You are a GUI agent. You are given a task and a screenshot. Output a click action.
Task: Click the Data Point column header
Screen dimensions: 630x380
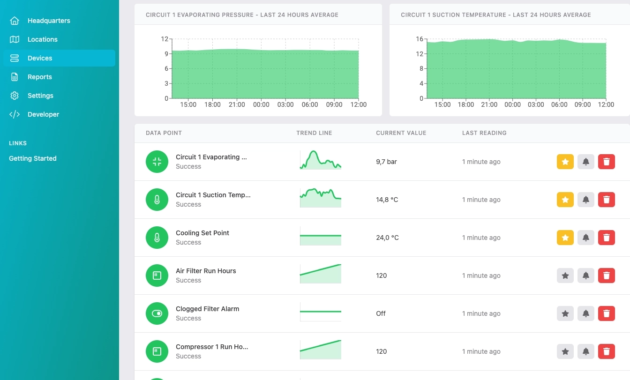pyautogui.click(x=164, y=133)
